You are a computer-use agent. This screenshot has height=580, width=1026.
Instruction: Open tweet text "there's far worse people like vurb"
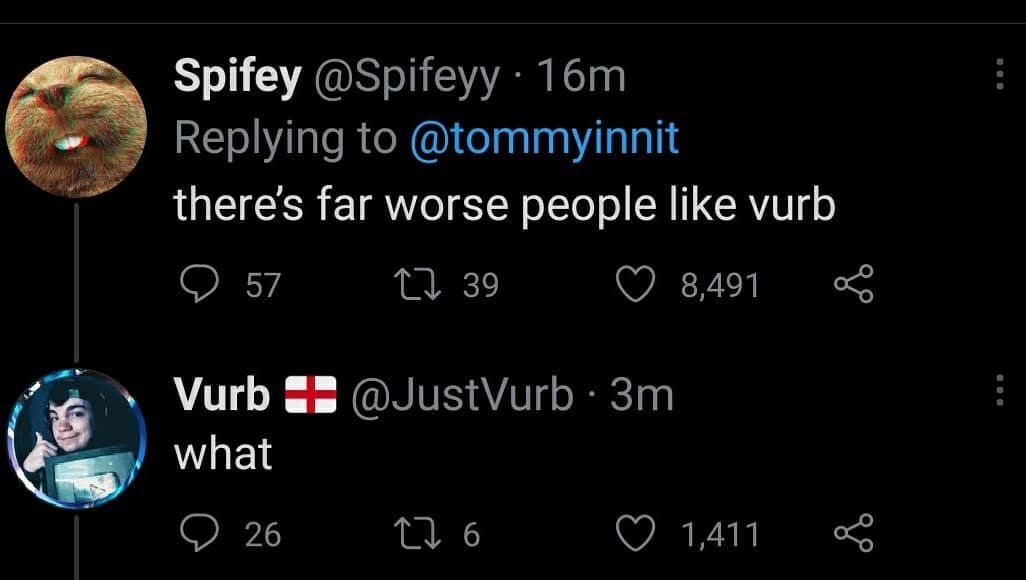tap(504, 205)
